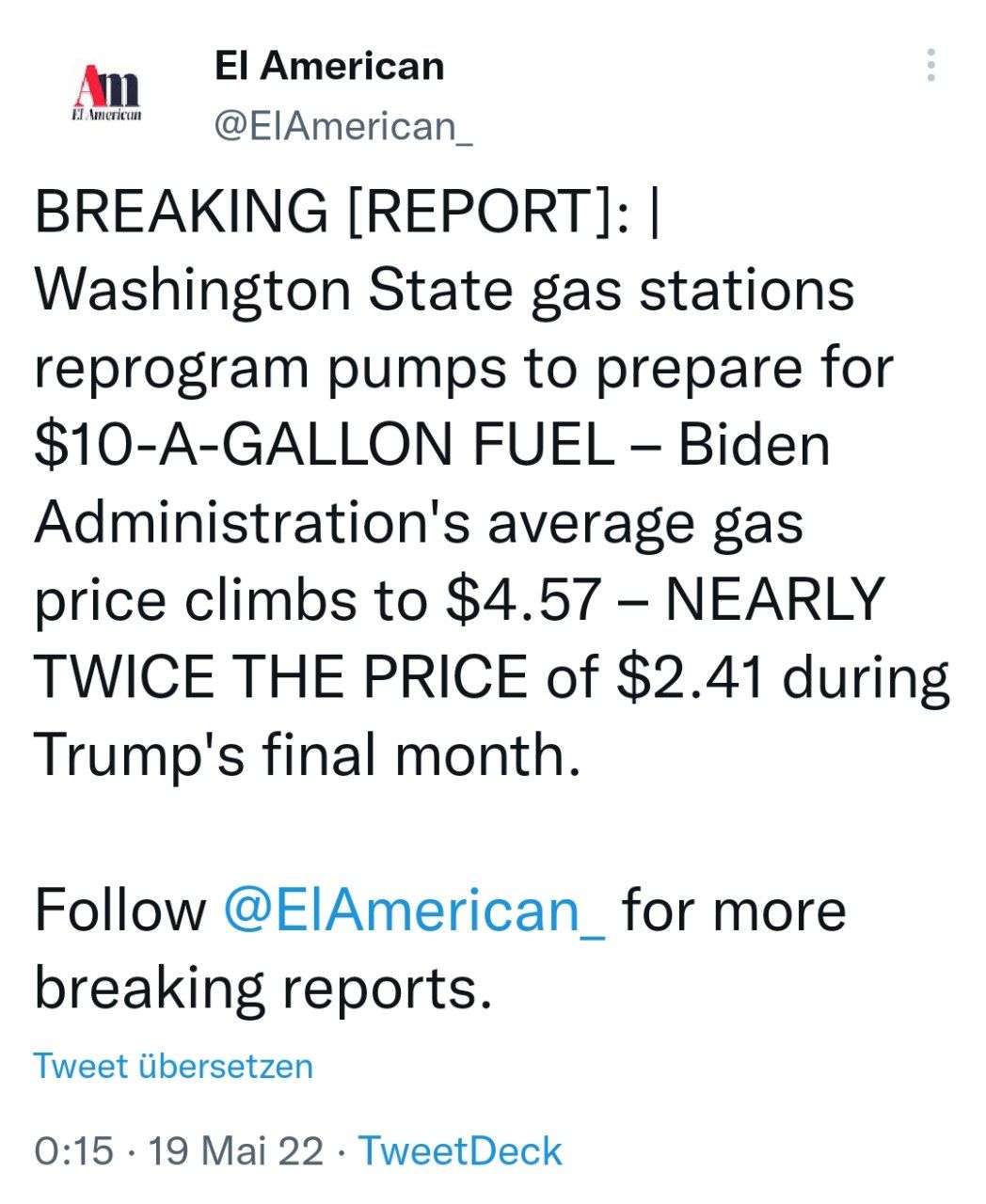The image size is (986, 1204).
Task: Click the El American avatar logo
Action: point(107,94)
